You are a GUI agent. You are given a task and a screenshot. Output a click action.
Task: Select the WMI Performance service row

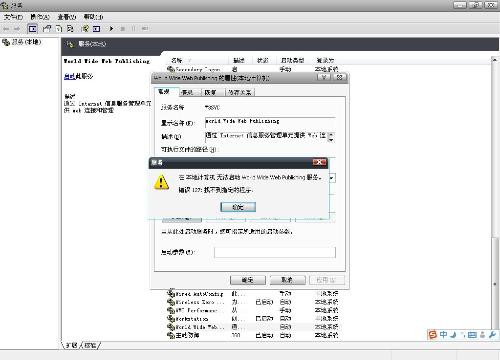pyautogui.click(x=253, y=310)
